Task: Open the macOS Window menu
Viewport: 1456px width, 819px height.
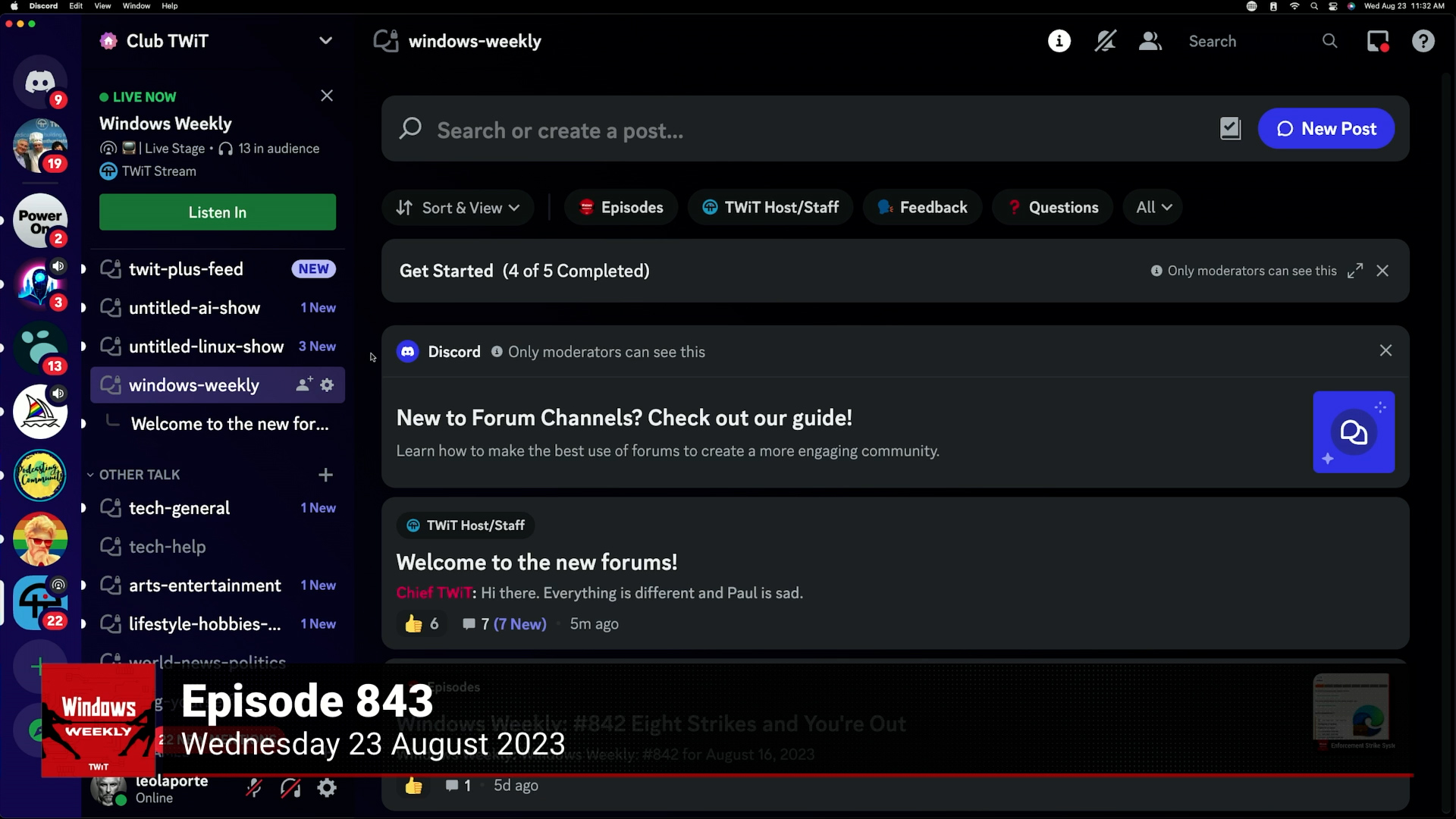Action: coord(136,6)
